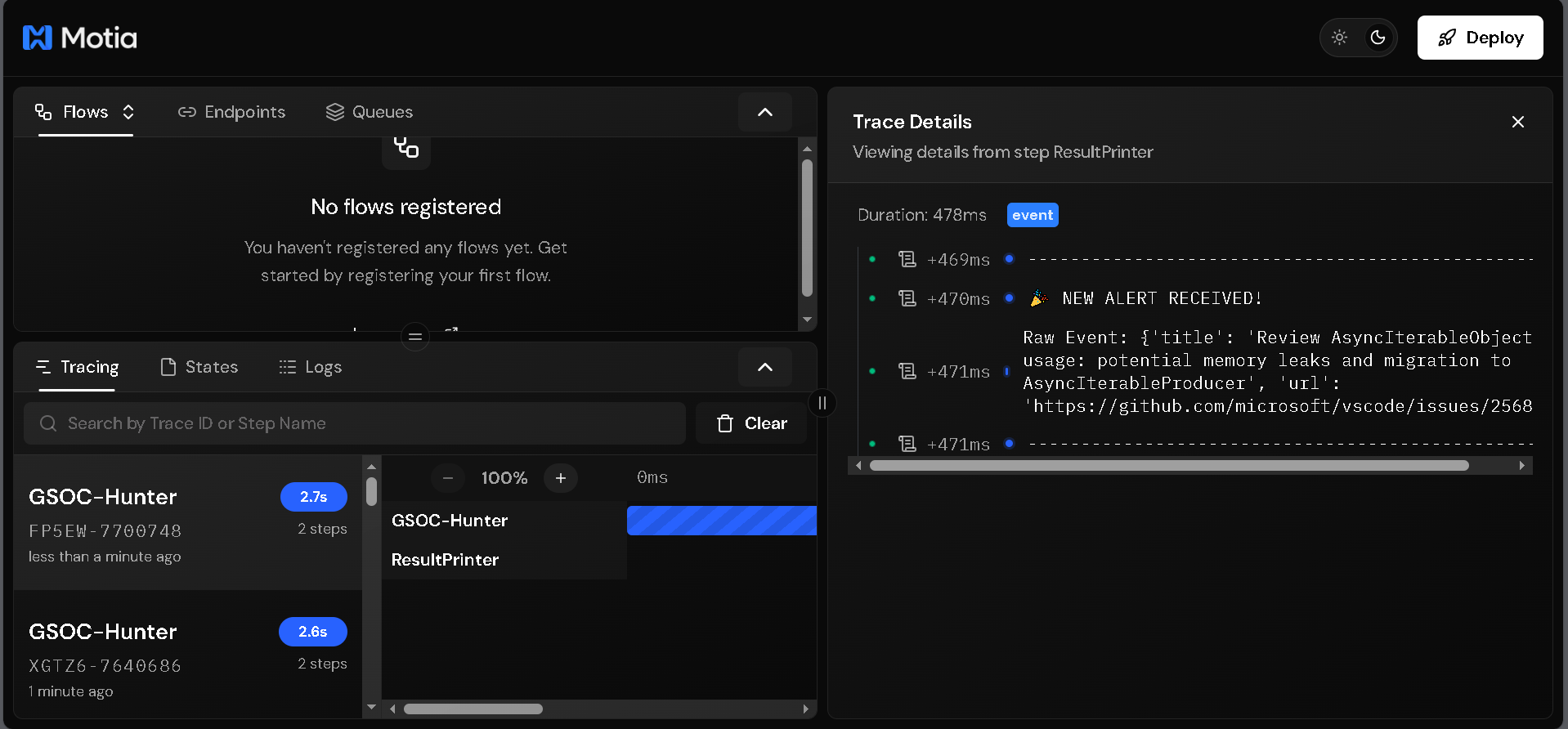1568x729 pixels.
Task: Select the Tracing tab
Action: coord(78,367)
